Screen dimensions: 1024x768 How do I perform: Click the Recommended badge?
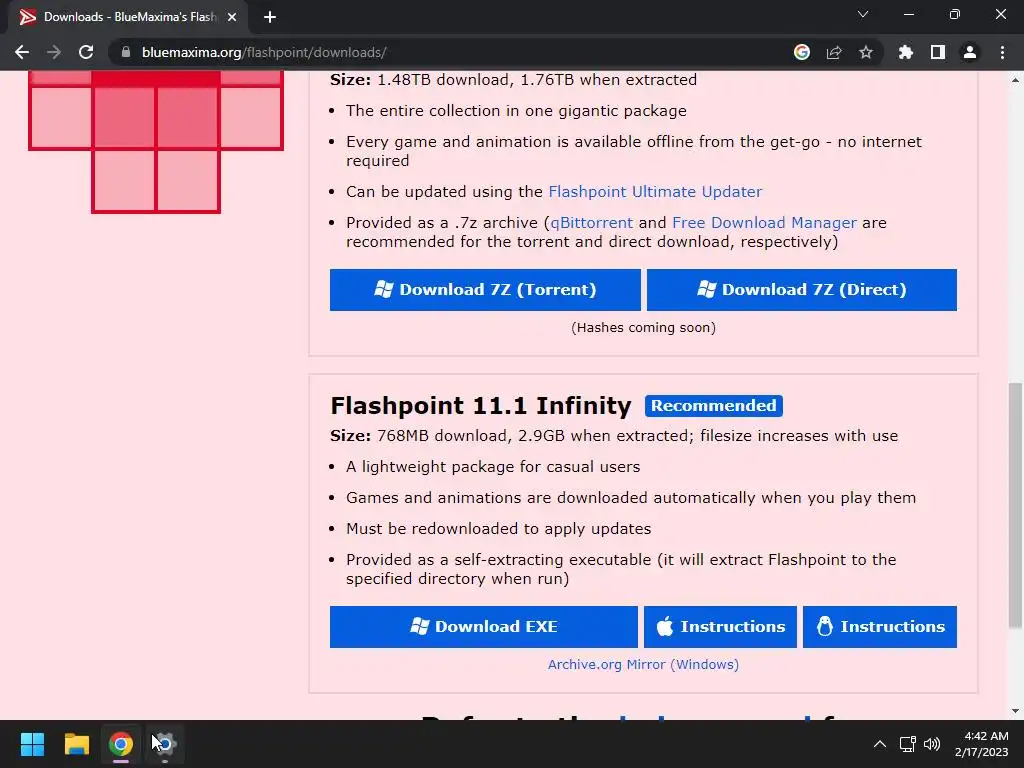pos(714,406)
